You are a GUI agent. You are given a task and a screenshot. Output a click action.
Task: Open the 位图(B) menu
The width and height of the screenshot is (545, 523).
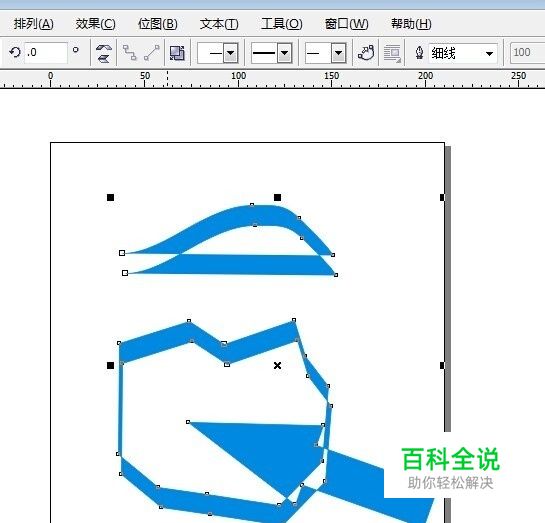coord(157,24)
